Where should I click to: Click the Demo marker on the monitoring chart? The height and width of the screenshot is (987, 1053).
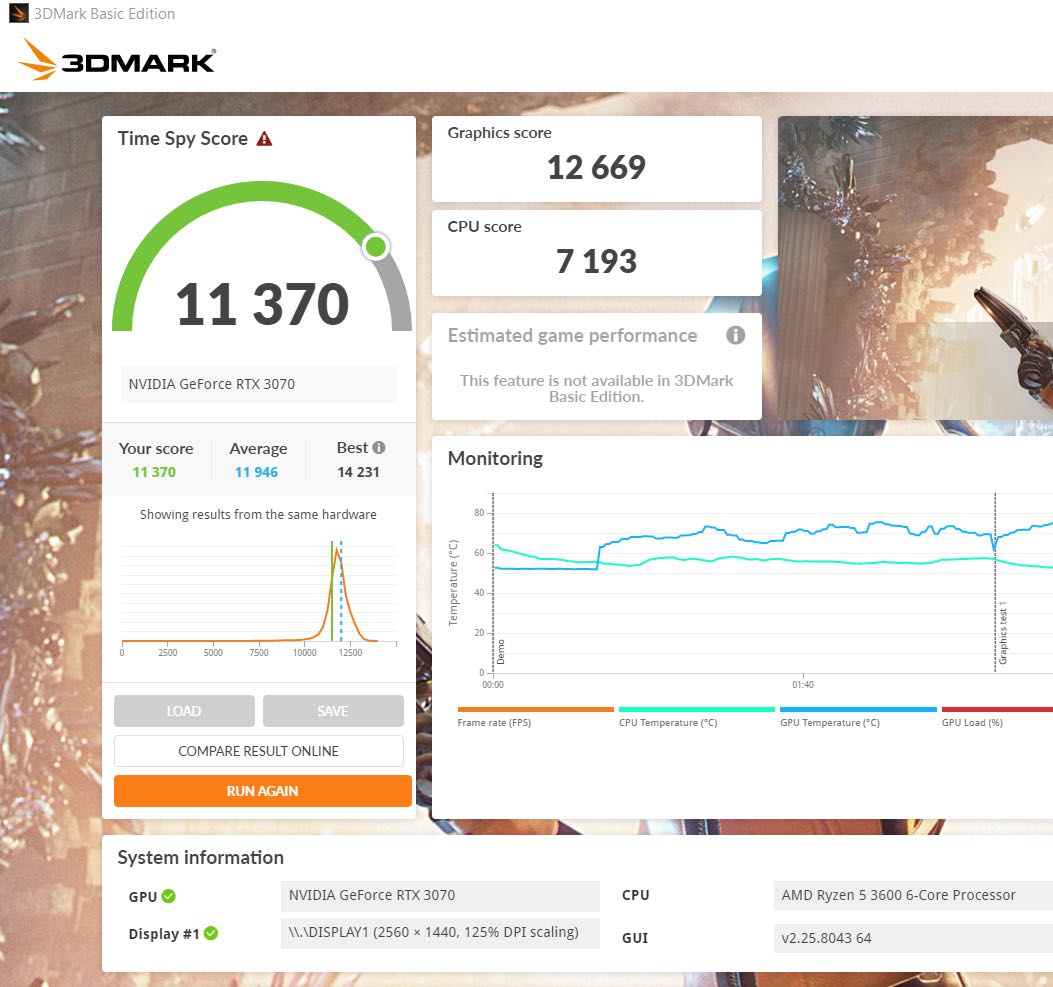[500, 652]
